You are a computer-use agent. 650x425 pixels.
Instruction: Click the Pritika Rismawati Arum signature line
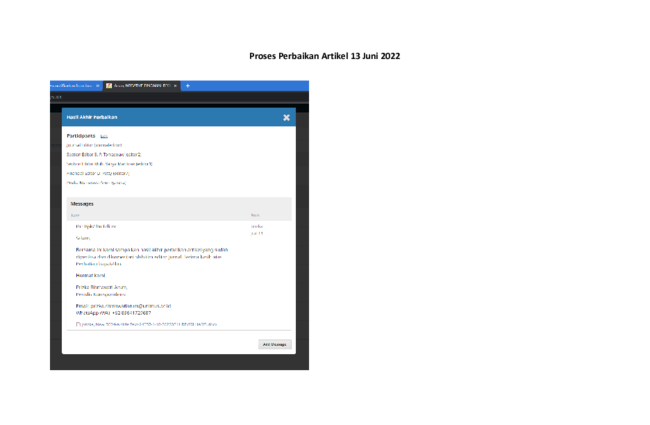101,287
